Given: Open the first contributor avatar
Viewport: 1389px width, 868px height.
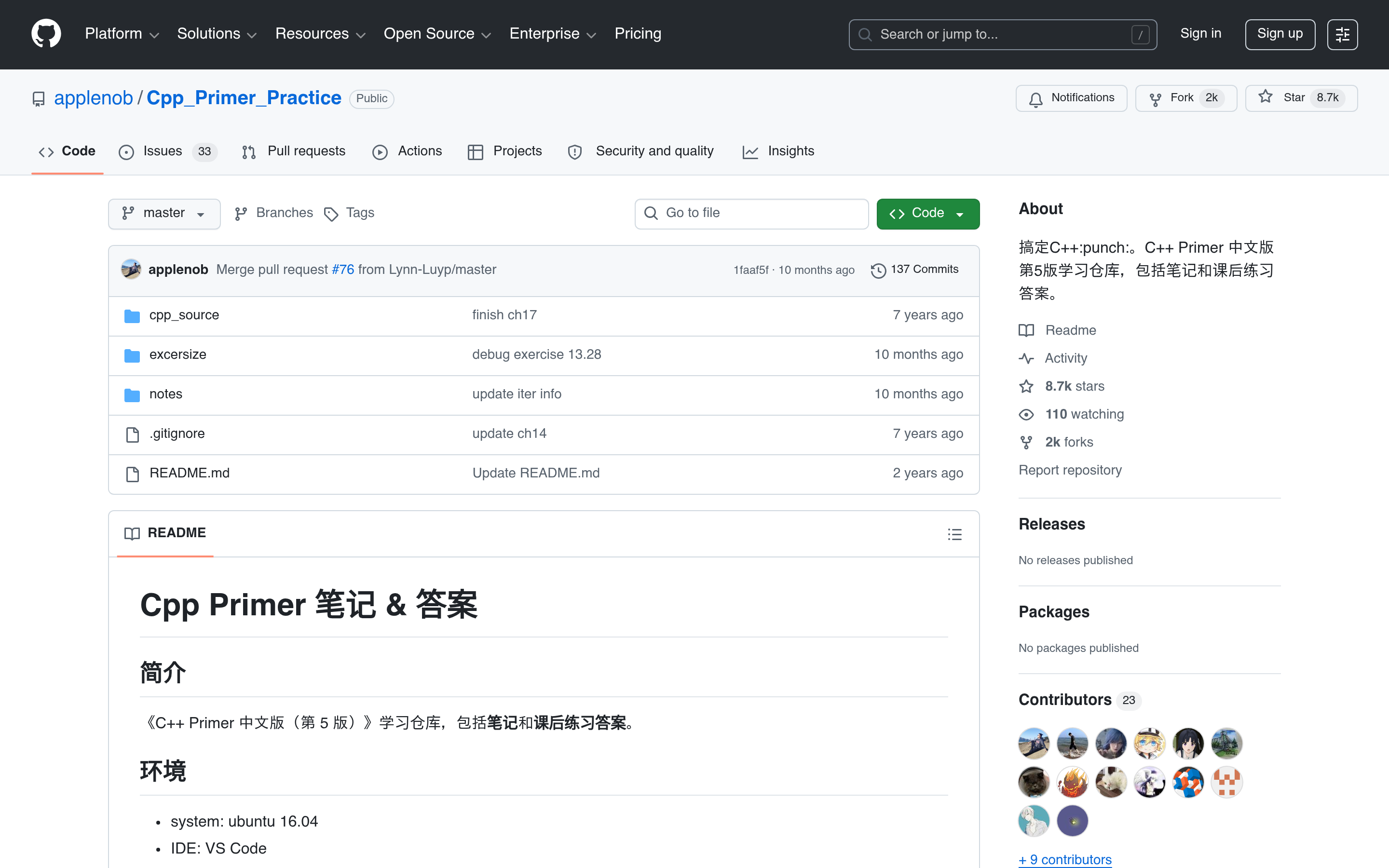Looking at the screenshot, I should [x=1034, y=744].
